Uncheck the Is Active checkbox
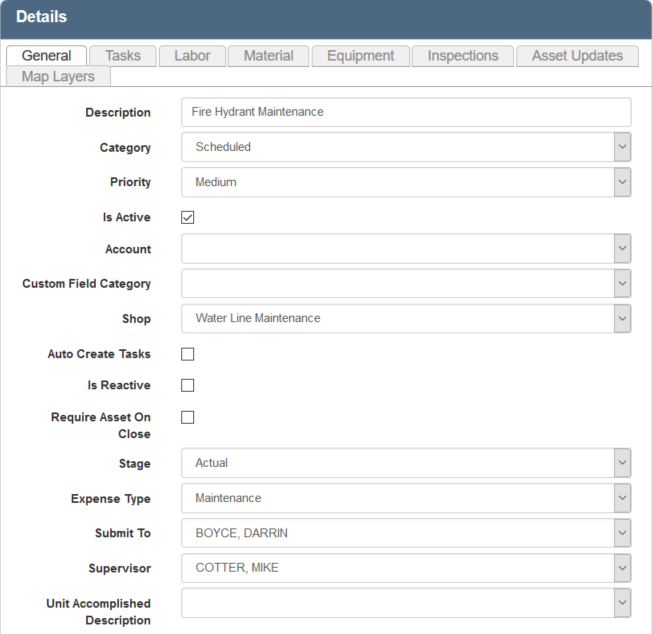This screenshot has height=634, width=653. pos(187,217)
